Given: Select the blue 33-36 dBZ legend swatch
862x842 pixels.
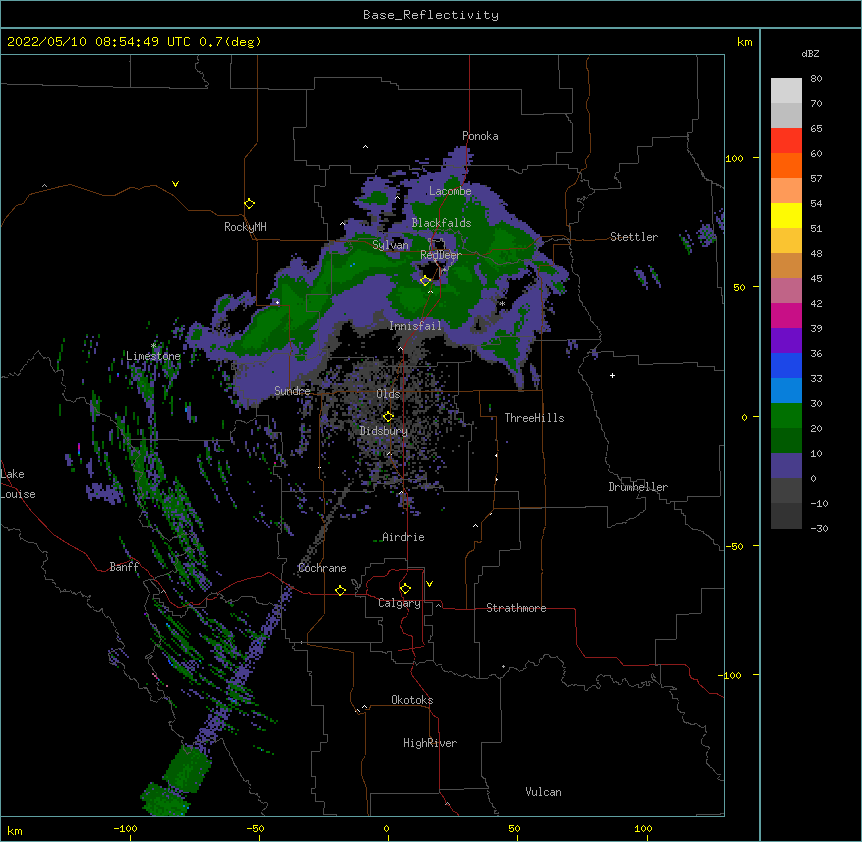Looking at the screenshot, I should tap(786, 365).
